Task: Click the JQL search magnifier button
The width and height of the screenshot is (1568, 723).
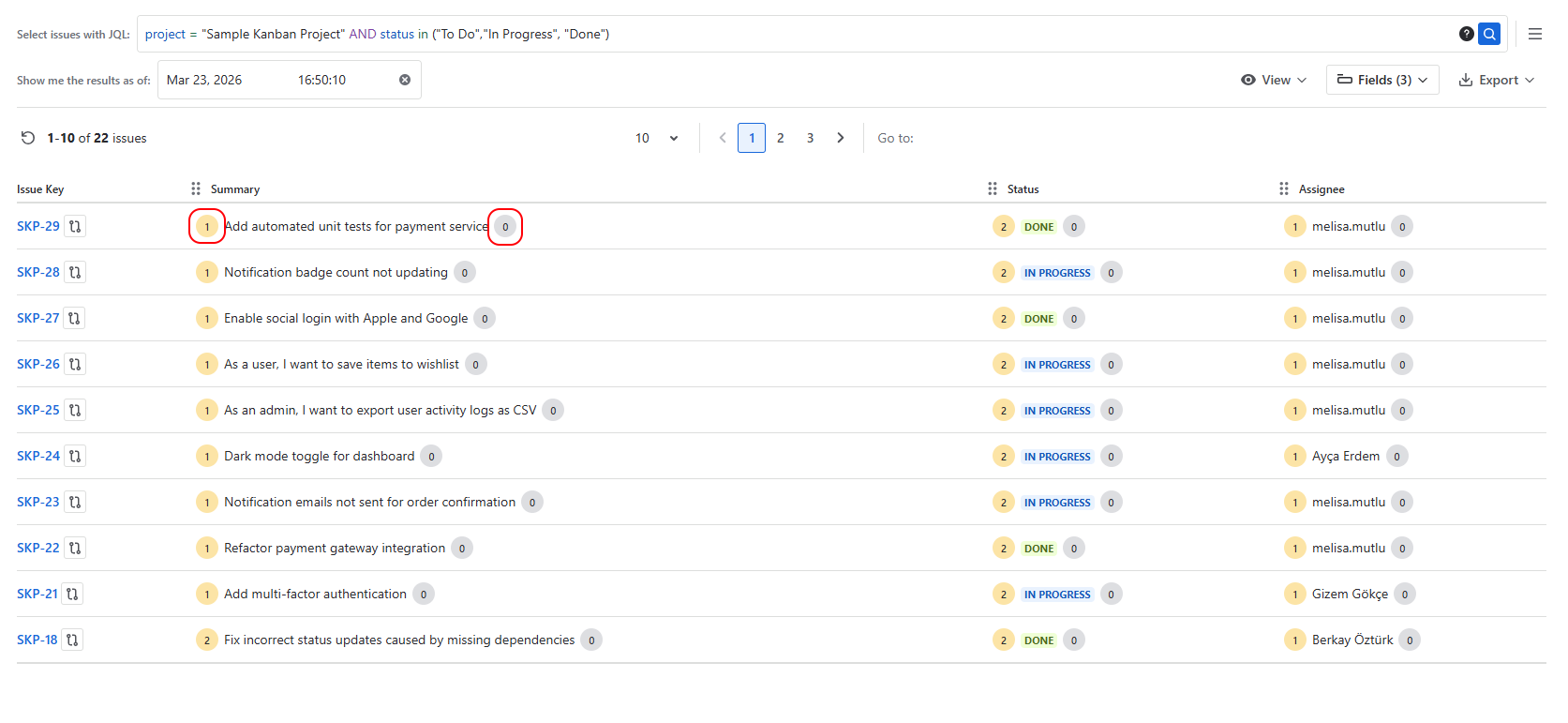Action: (x=1488, y=34)
